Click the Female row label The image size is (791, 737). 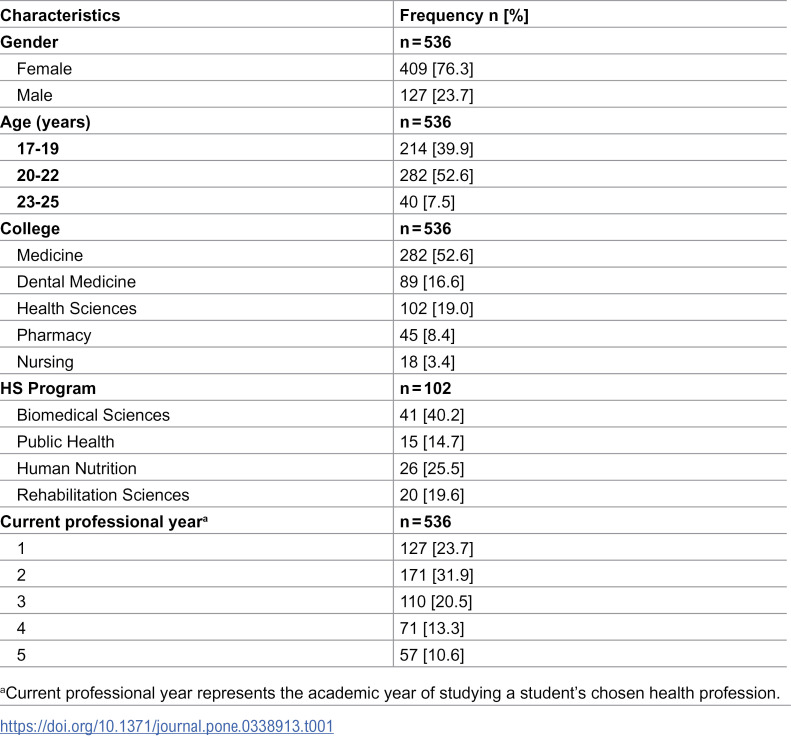pos(44,69)
